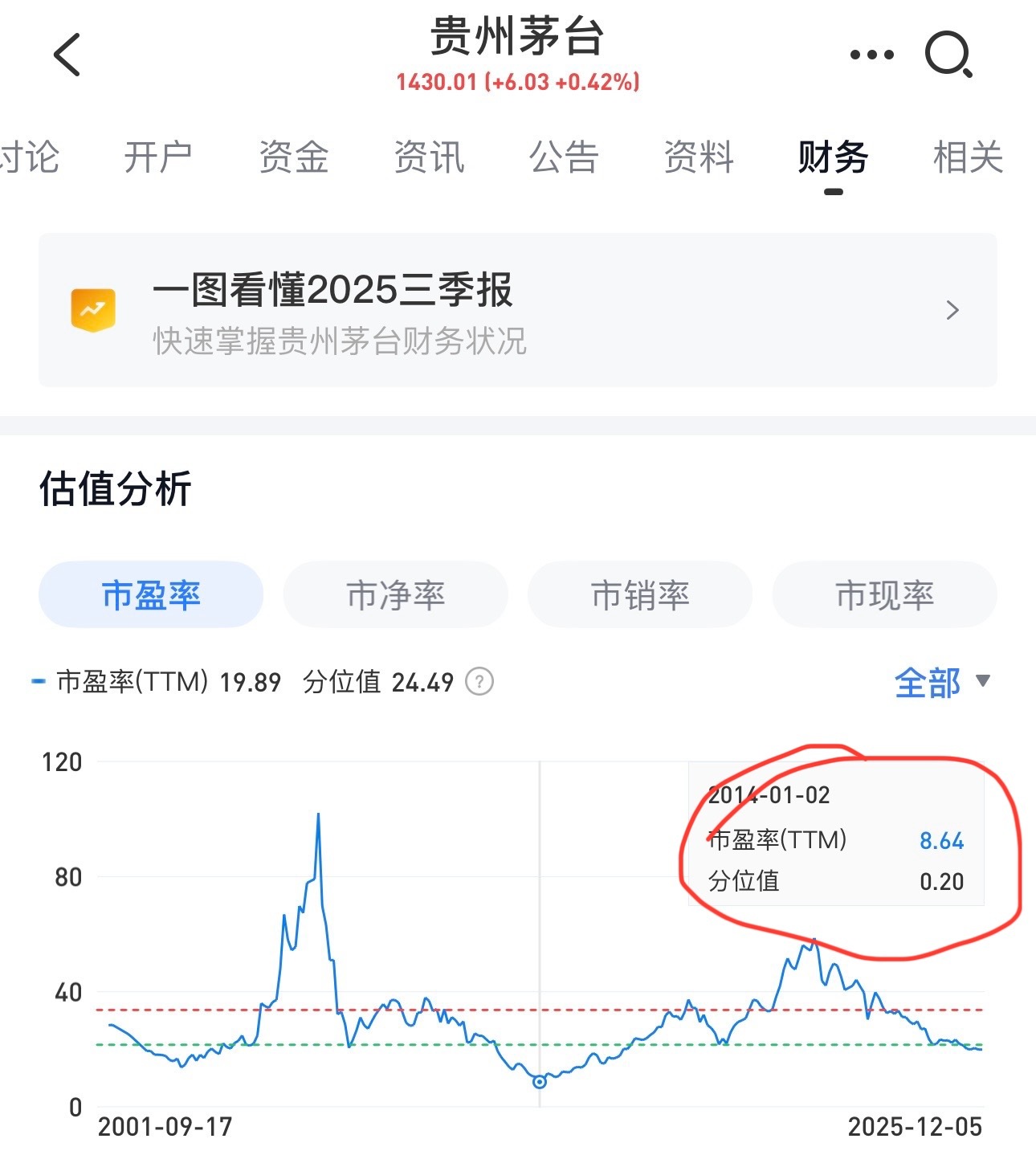Select the 财务 tab

click(x=833, y=157)
